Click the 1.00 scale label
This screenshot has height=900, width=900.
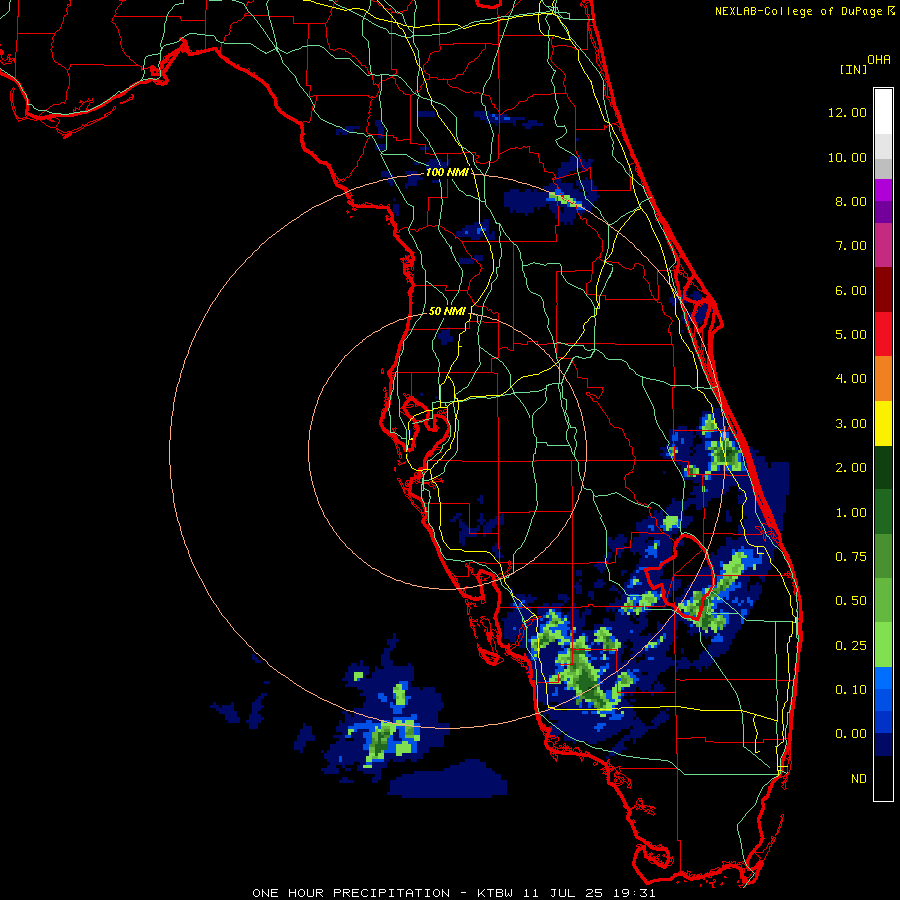click(x=851, y=513)
